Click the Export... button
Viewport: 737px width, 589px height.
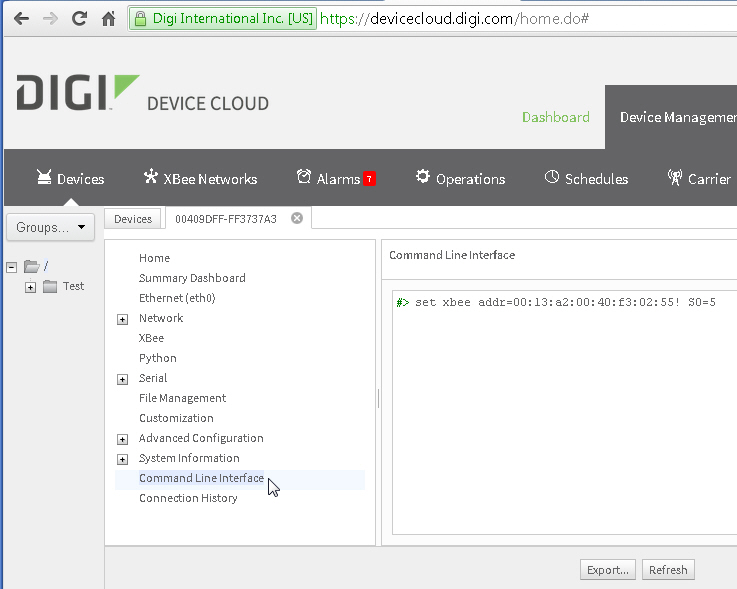(x=607, y=570)
